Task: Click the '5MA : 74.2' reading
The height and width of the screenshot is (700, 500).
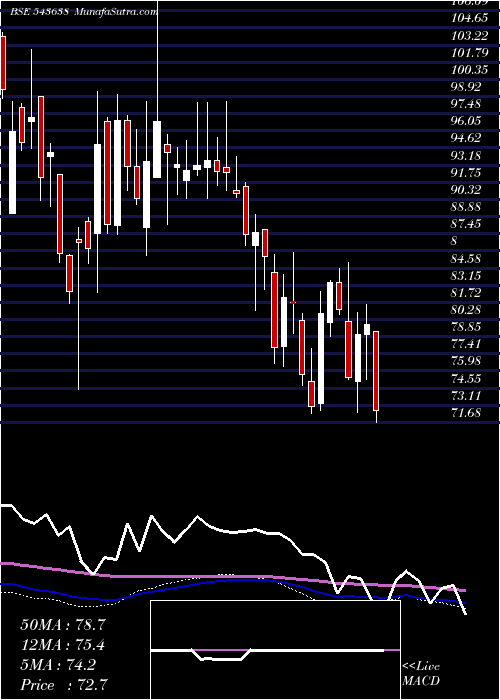Action: [x=58, y=666]
